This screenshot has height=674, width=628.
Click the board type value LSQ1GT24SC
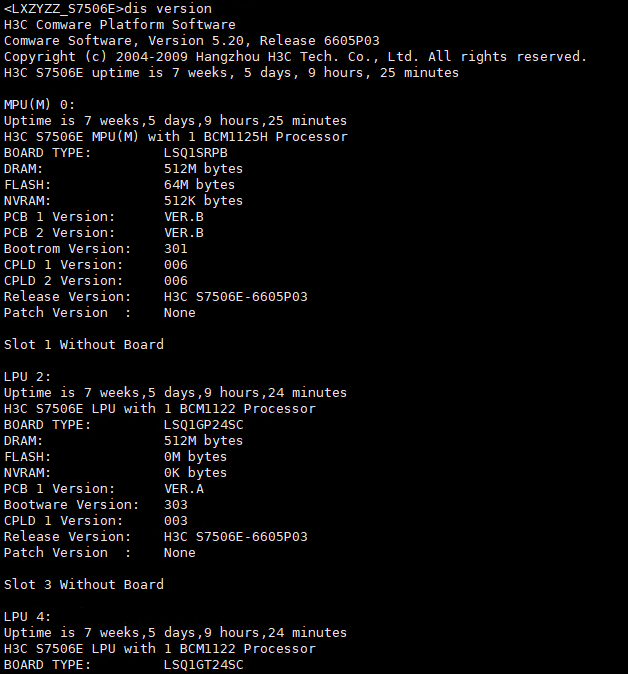point(204,665)
